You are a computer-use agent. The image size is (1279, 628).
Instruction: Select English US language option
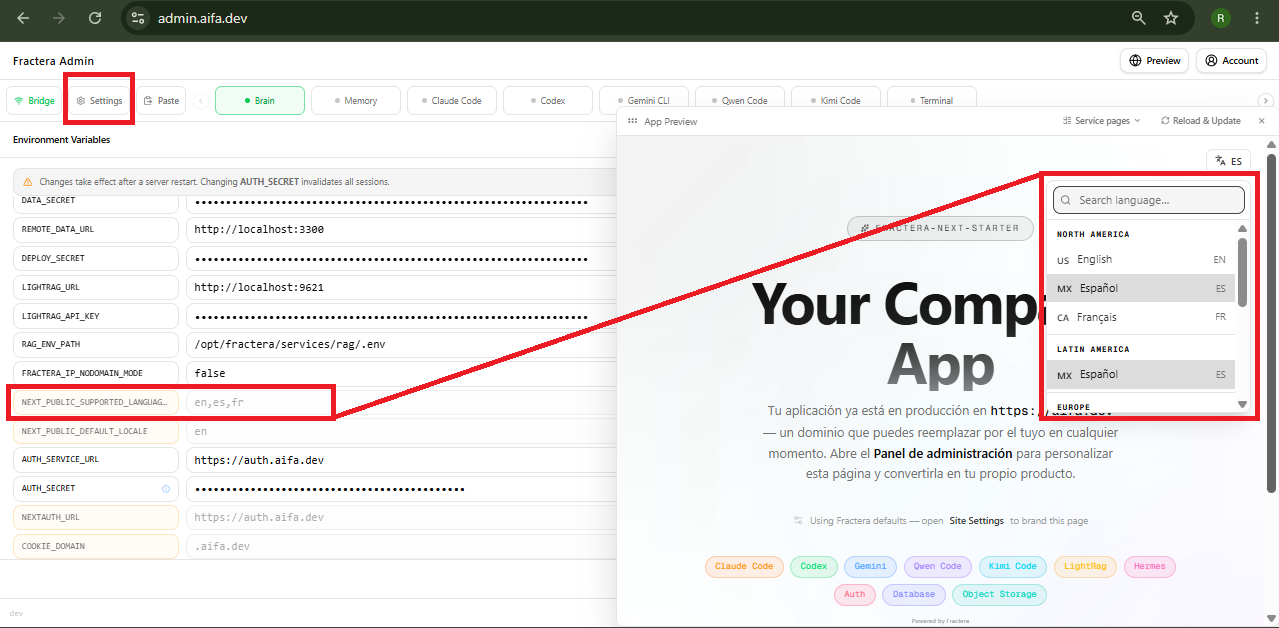tap(1141, 259)
